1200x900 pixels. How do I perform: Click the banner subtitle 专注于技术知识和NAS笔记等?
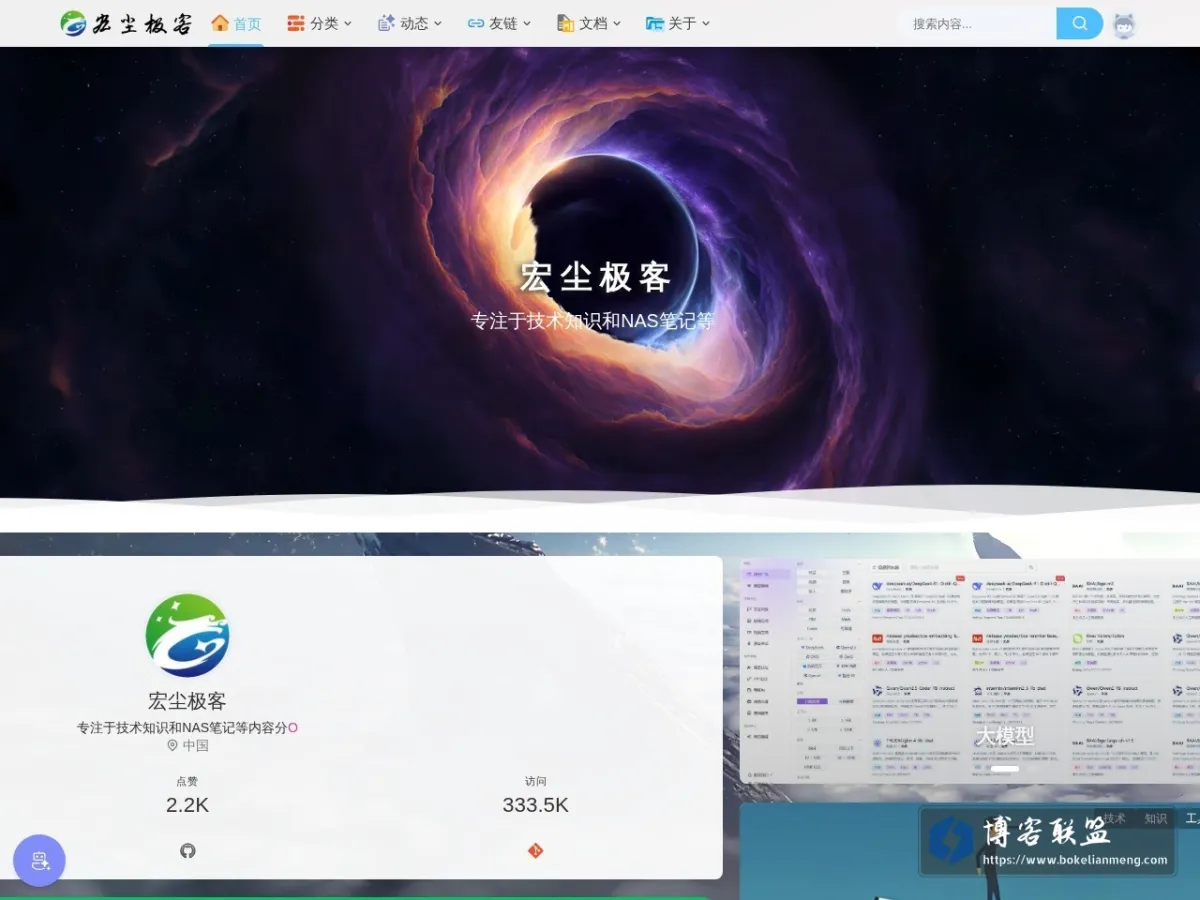tap(592, 321)
